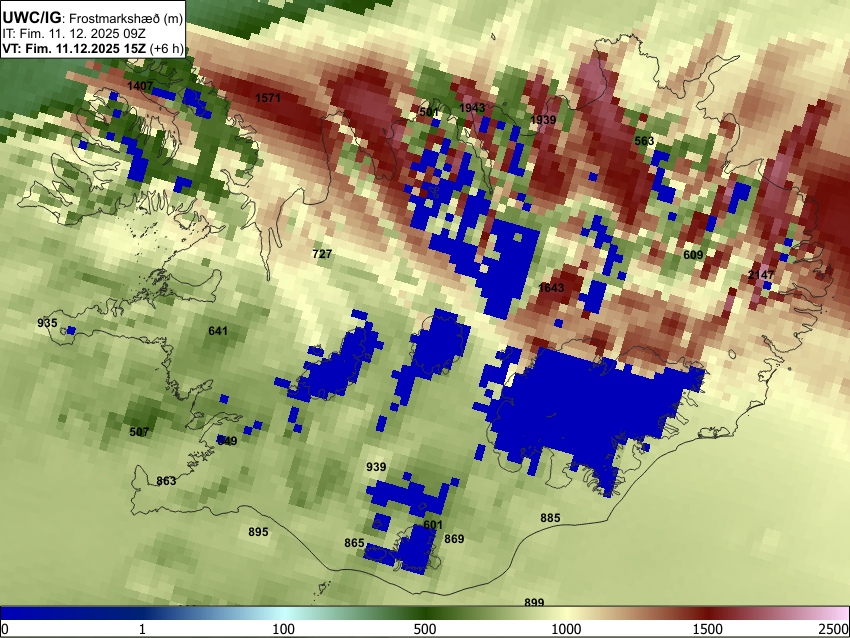
Task: Click the 609 value in the east
Action: pyautogui.click(x=693, y=255)
